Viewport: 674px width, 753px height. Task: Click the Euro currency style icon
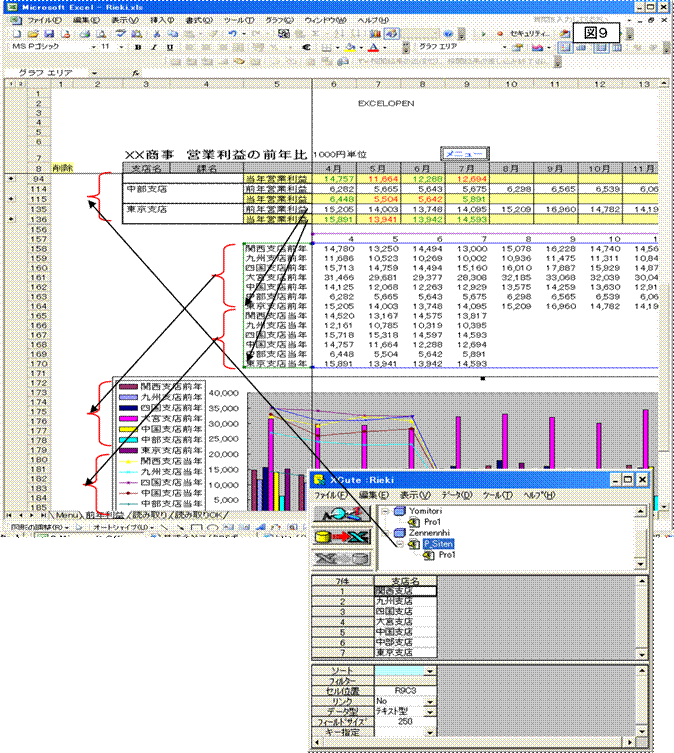coord(306,47)
